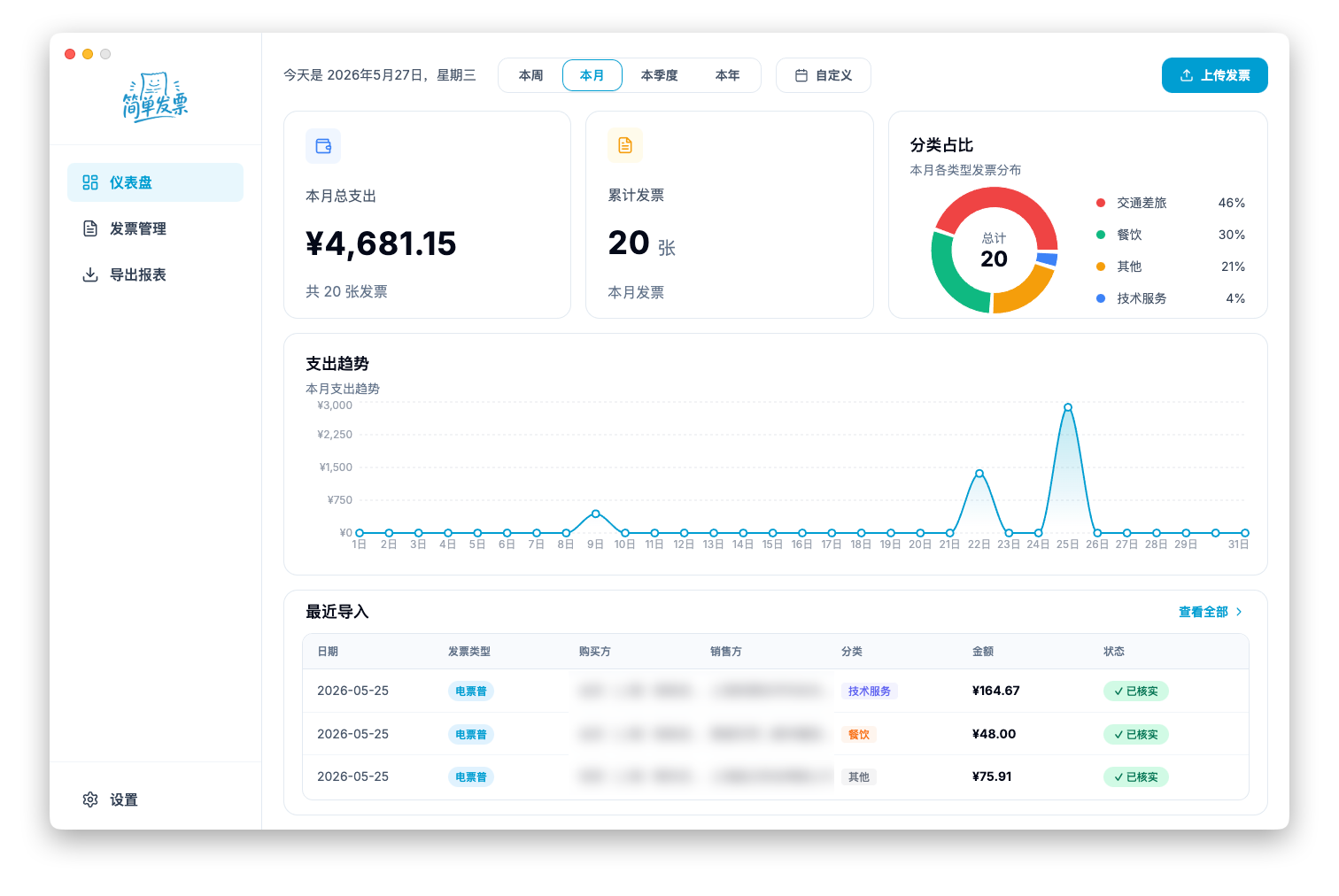This screenshot has width=1339, height=896.
Task: Click the 最近导入 section title
Action: coord(337,612)
